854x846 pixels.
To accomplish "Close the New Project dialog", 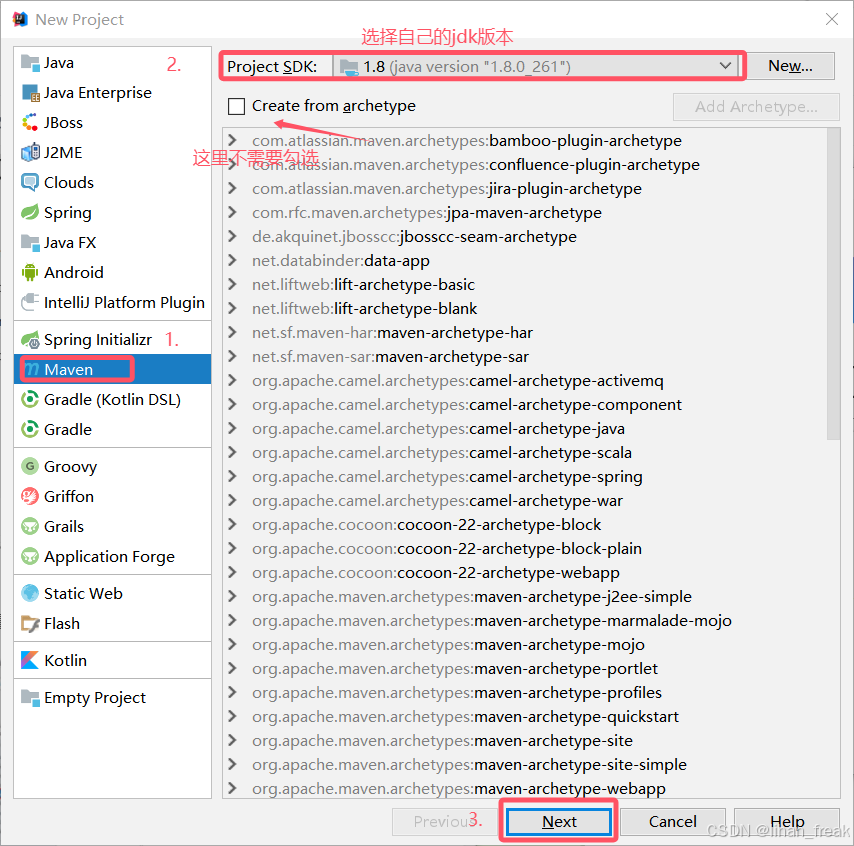I will click(x=832, y=20).
